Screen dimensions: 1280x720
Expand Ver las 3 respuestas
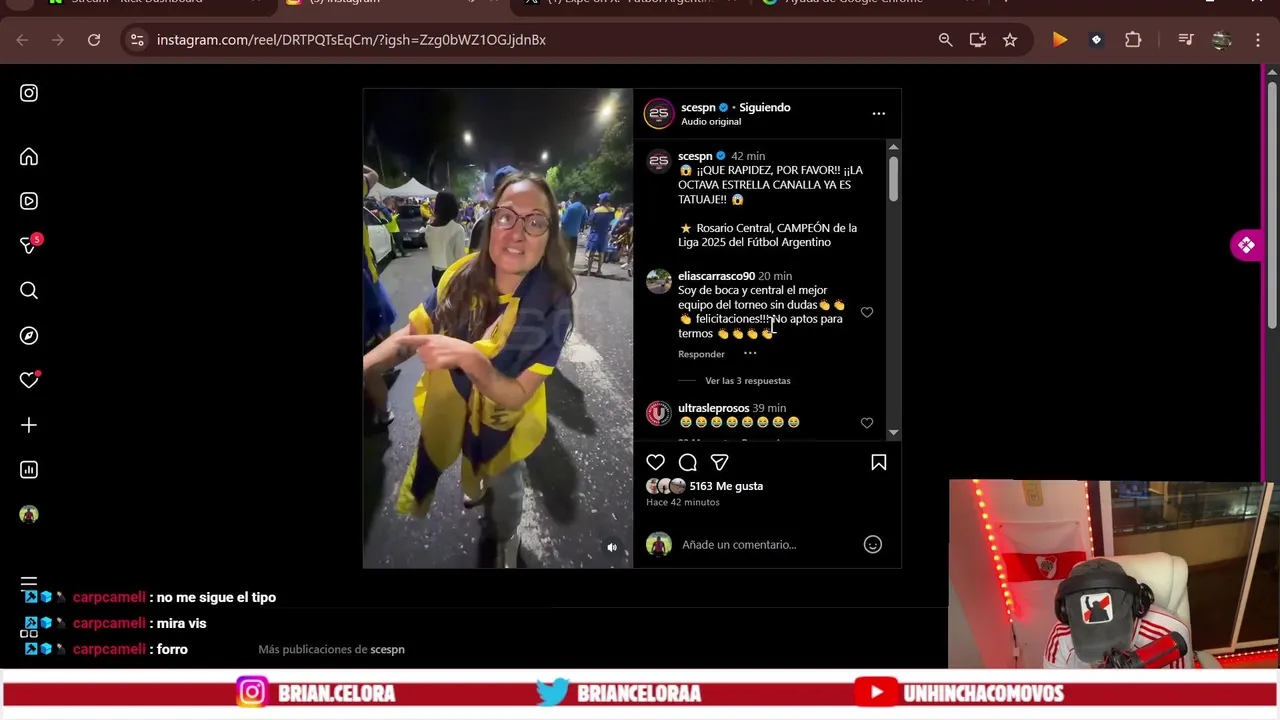coord(748,381)
